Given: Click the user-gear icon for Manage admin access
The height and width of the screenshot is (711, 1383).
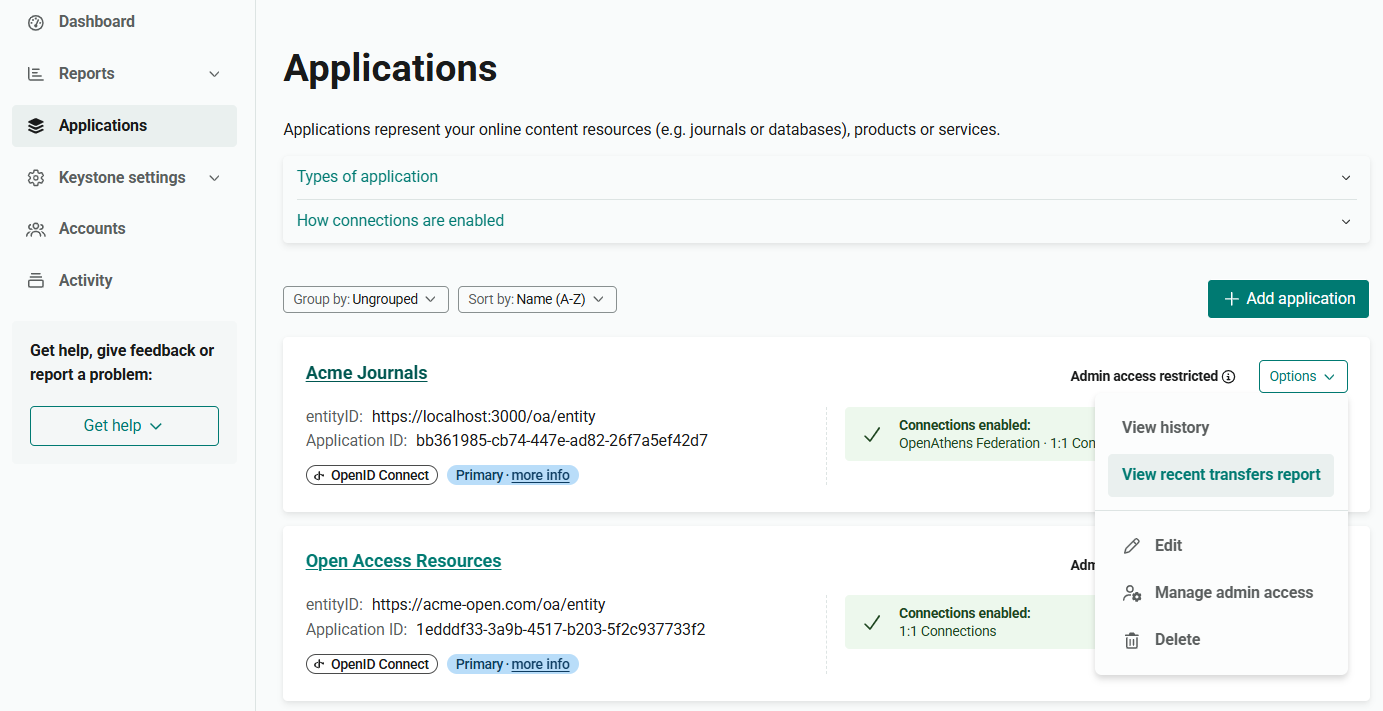Looking at the screenshot, I should pos(1132,593).
